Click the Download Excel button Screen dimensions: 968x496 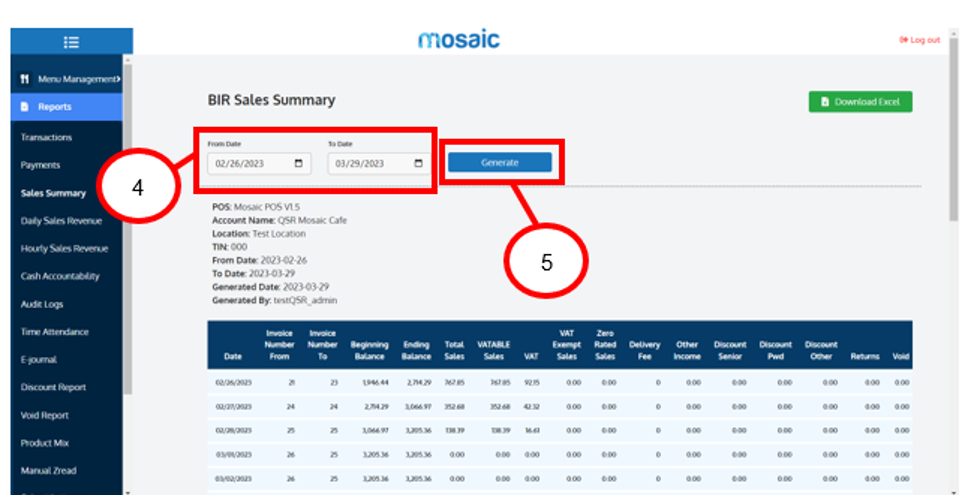pyautogui.click(x=861, y=102)
